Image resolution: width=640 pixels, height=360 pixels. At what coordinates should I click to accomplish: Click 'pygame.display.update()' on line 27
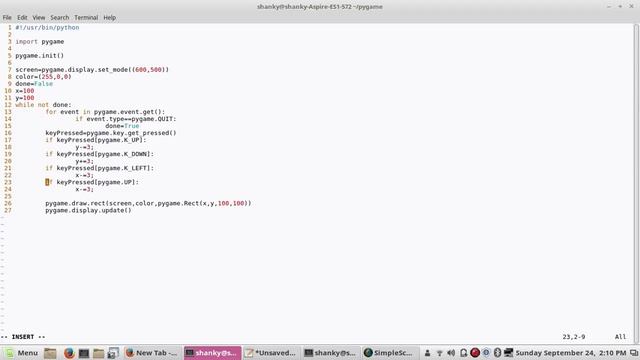(88, 210)
